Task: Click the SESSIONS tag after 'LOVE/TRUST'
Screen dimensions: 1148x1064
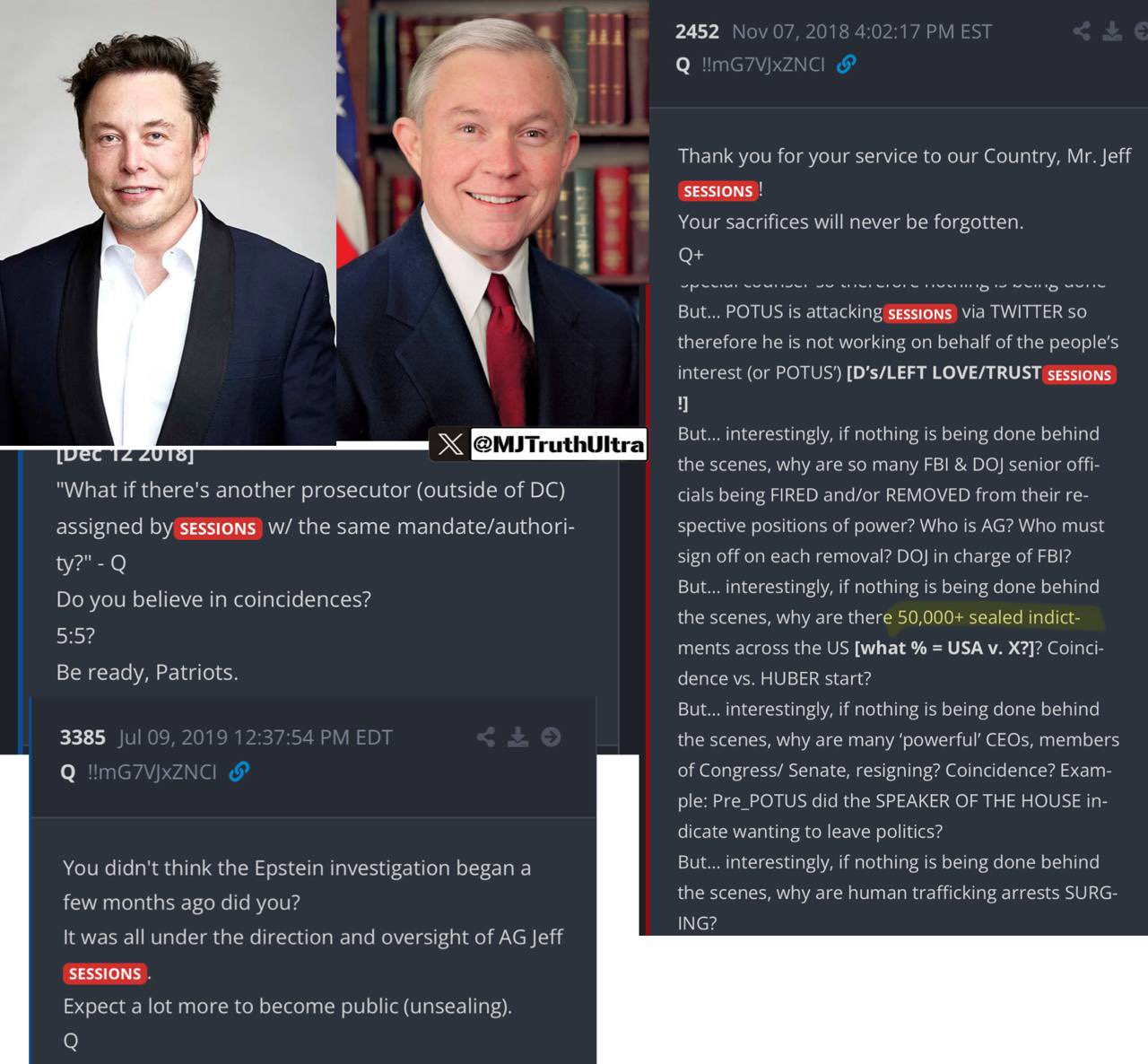Action: tap(1079, 375)
